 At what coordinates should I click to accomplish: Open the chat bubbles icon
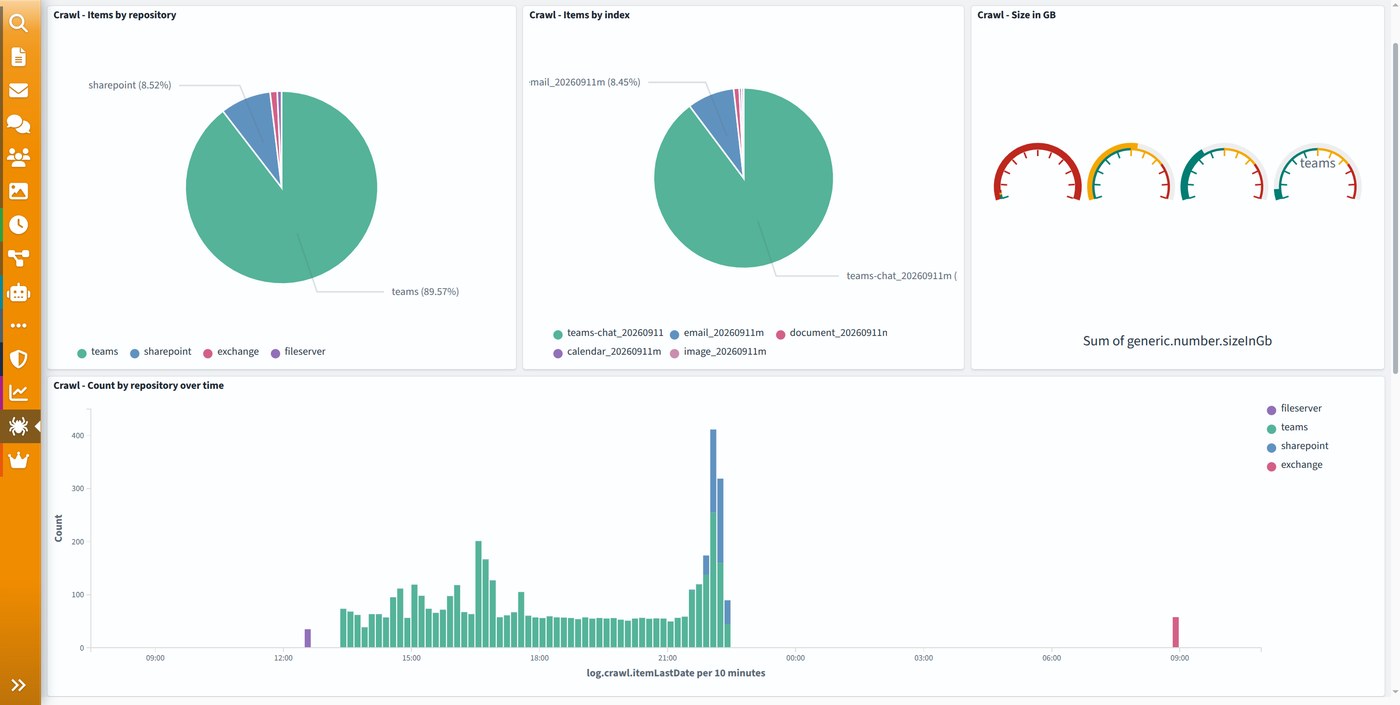click(x=18, y=124)
